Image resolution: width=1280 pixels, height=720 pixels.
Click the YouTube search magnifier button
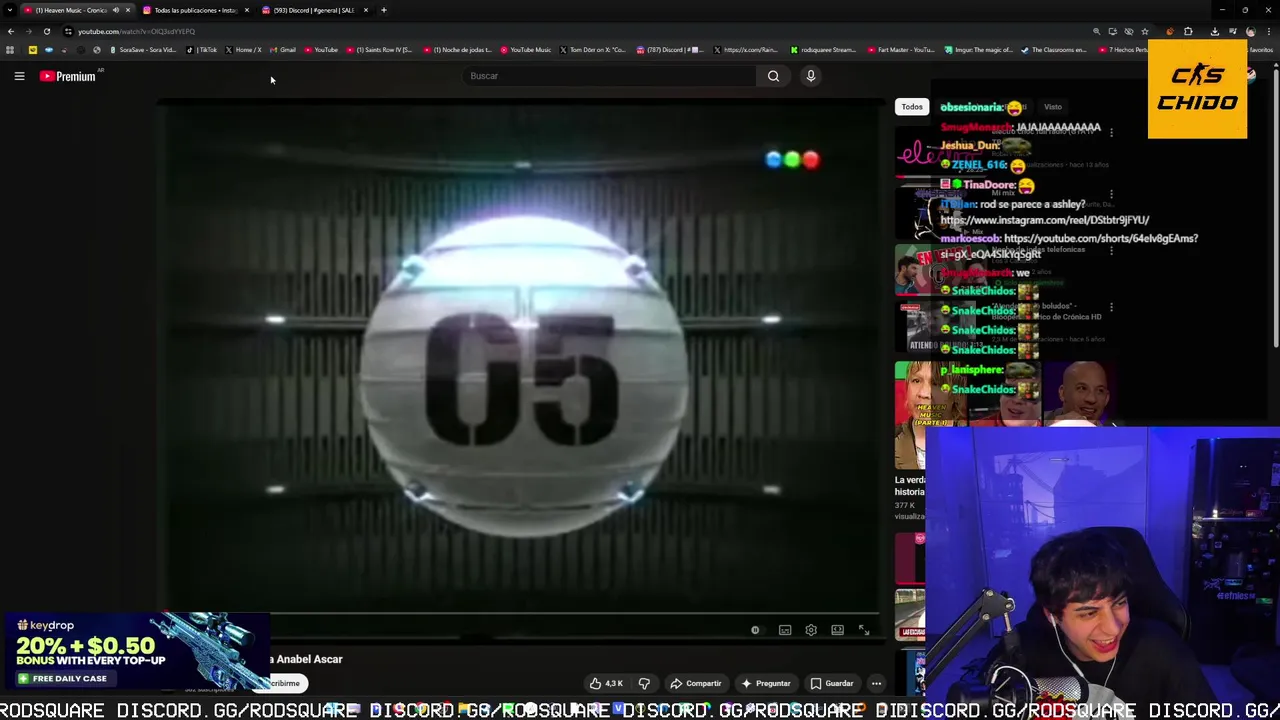[x=773, y=76]
